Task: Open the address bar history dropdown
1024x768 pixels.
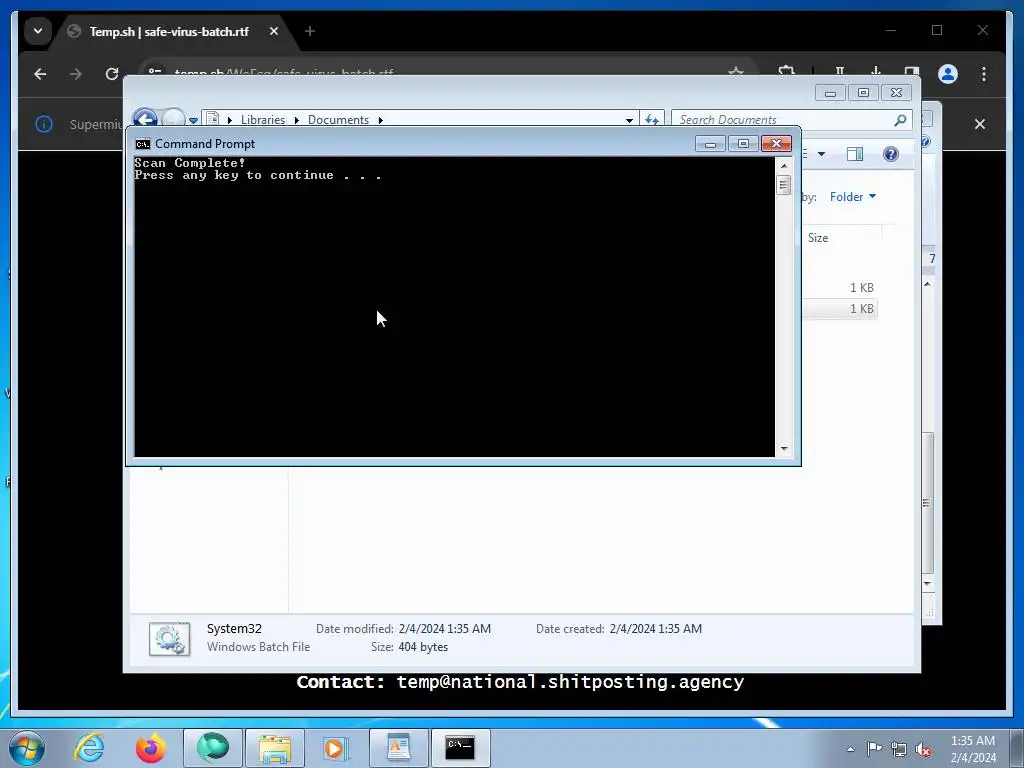Action: pos(629,120)
